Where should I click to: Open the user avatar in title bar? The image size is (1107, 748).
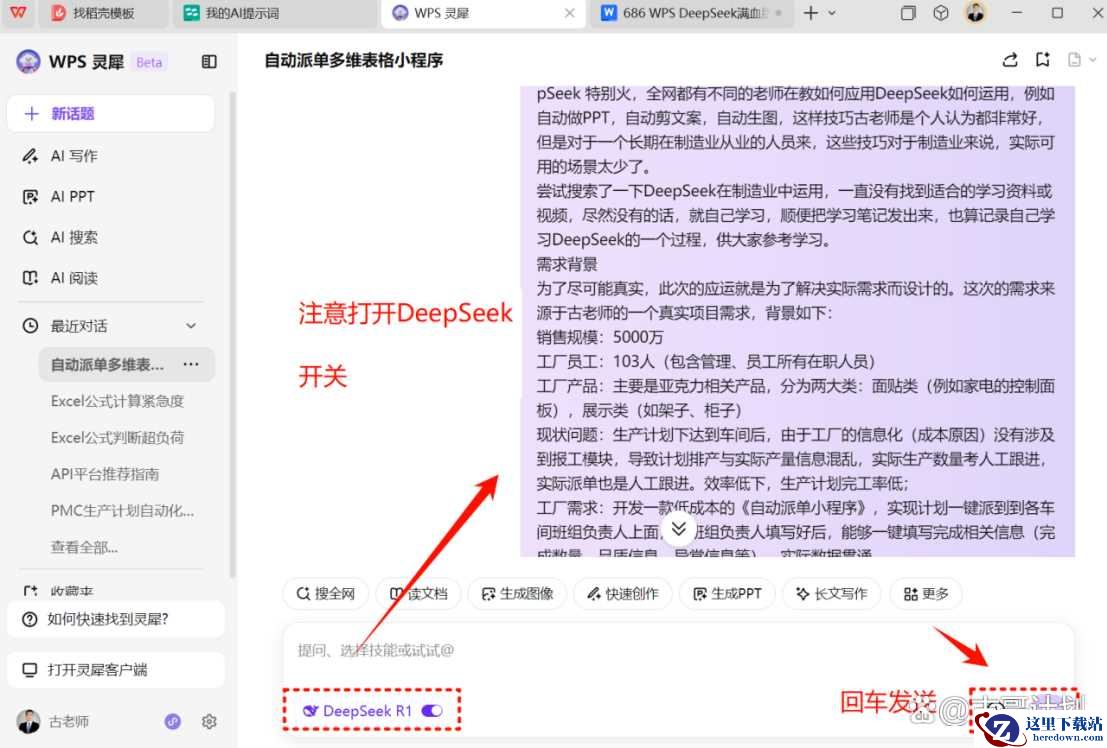pos(976,13)
